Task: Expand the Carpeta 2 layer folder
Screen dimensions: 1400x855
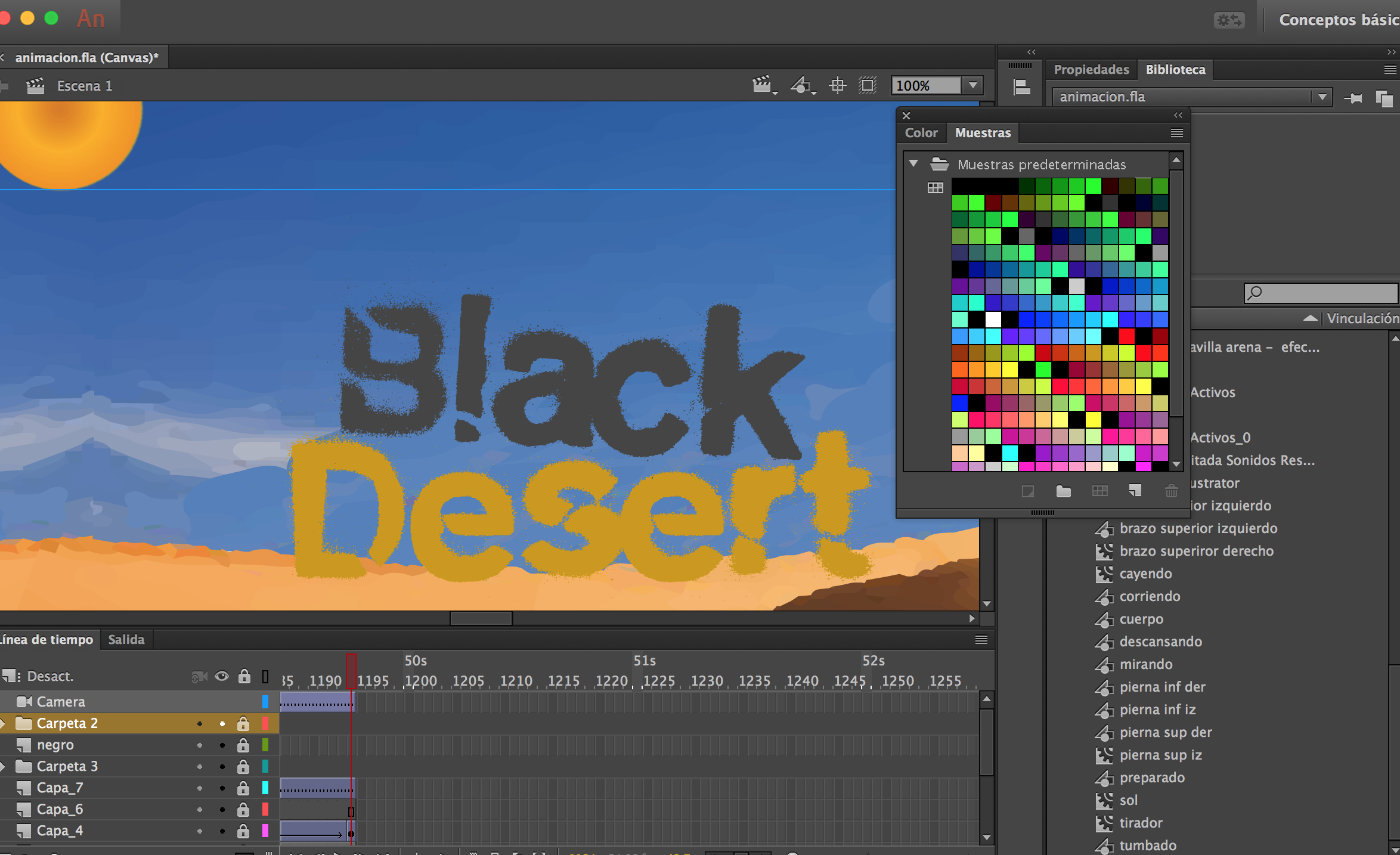Action: 3,723
